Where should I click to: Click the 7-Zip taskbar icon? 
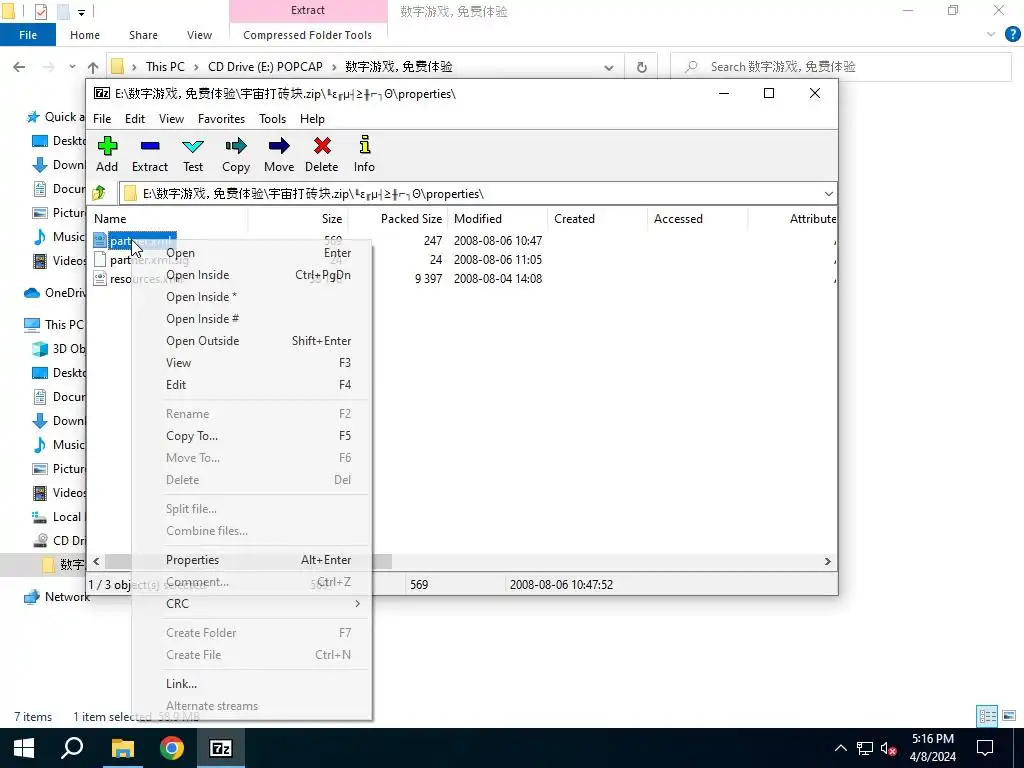click(x=221, y=748)
